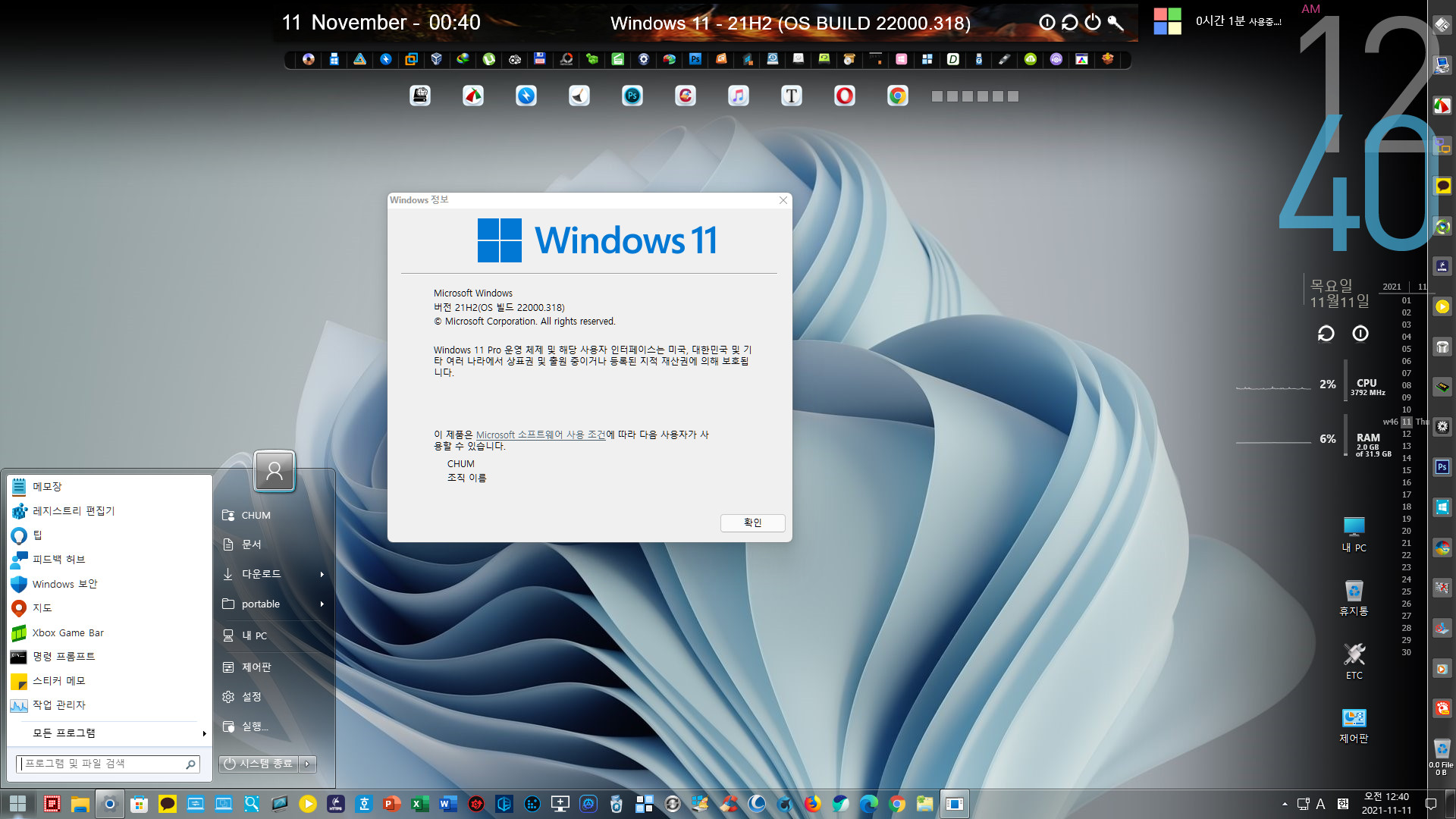The image size is (1456, 819).
Task: Launch PowerPoint from the taskbar
Action: coord(392,804)
